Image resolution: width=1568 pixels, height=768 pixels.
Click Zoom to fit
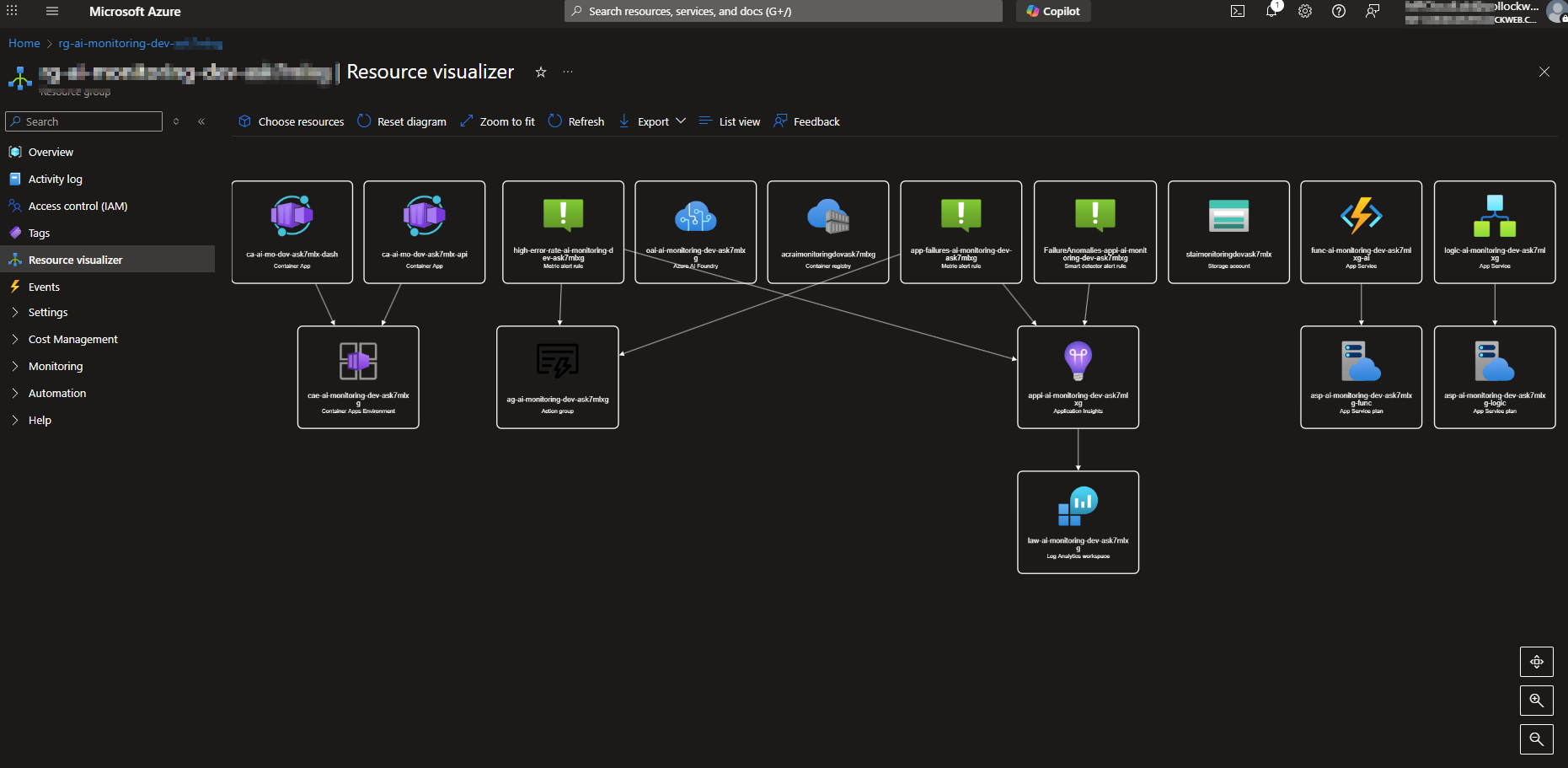497,121
